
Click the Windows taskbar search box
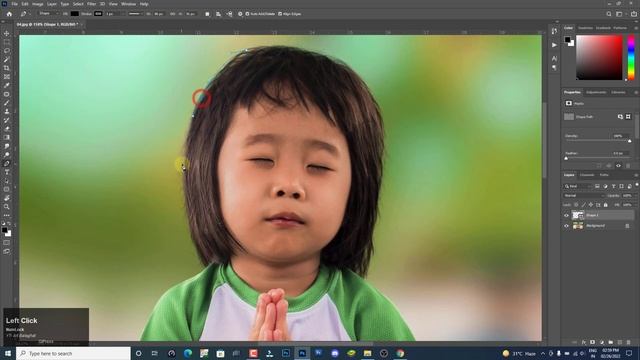[73, 353]
